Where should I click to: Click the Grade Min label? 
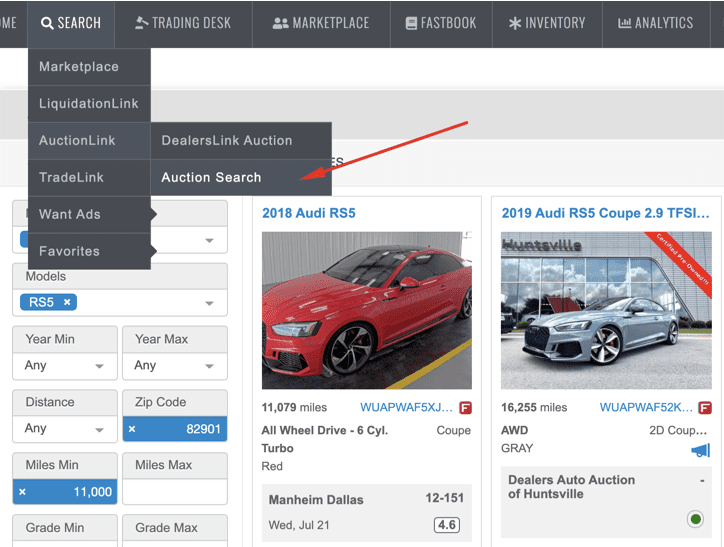click(54, 528)
